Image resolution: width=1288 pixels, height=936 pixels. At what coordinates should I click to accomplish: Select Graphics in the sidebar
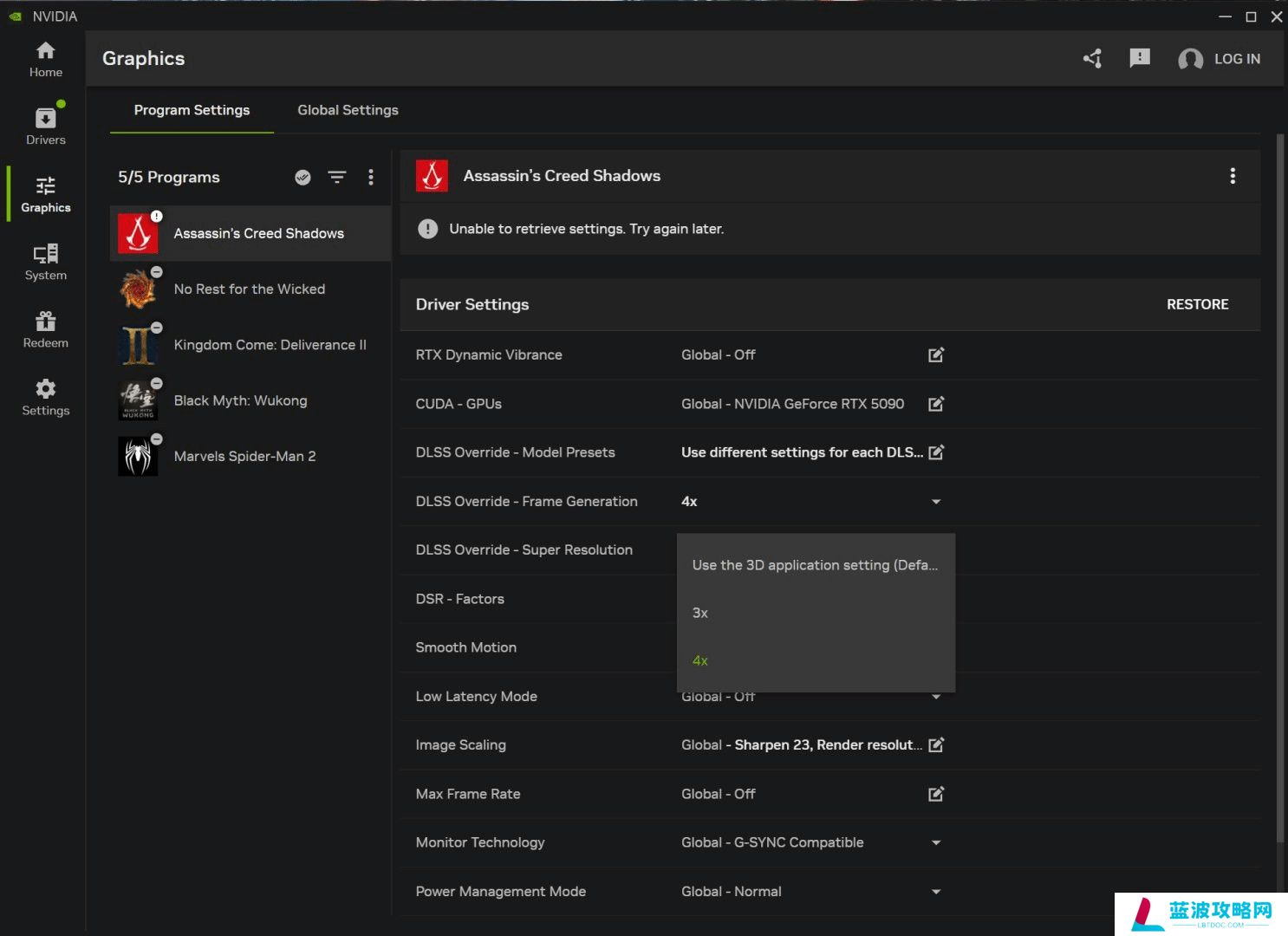[x=45, y=195]
